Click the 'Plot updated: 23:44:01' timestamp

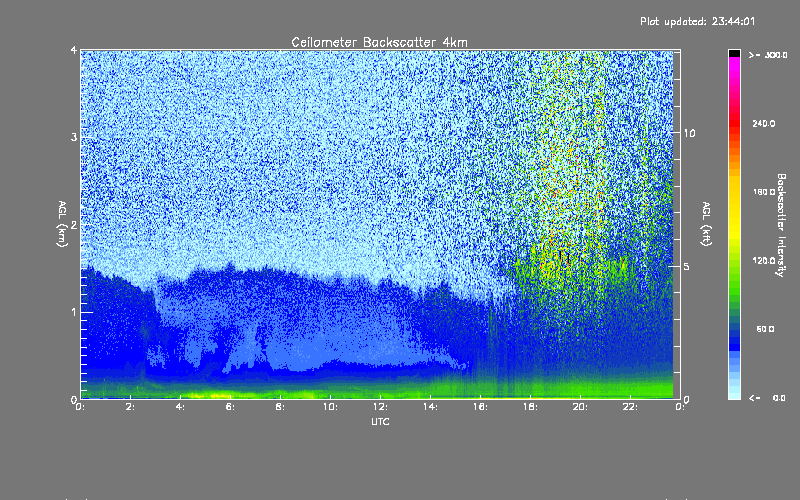[697, 21]
